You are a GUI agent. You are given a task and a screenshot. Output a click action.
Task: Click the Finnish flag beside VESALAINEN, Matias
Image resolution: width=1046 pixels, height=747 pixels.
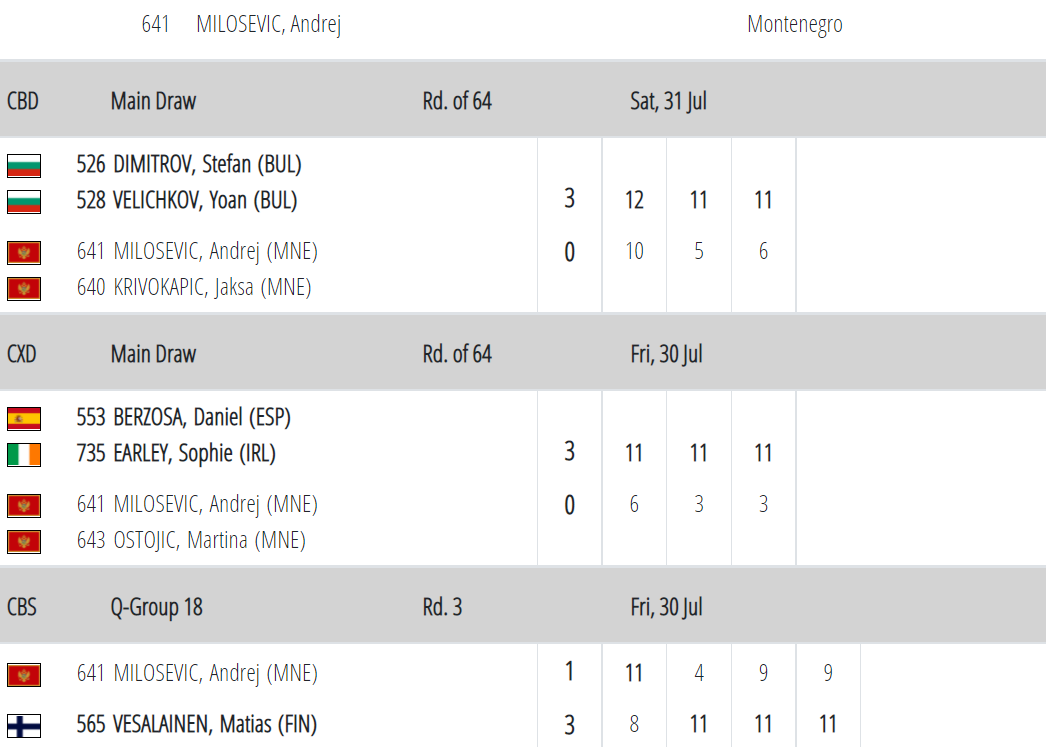point(24,724)
